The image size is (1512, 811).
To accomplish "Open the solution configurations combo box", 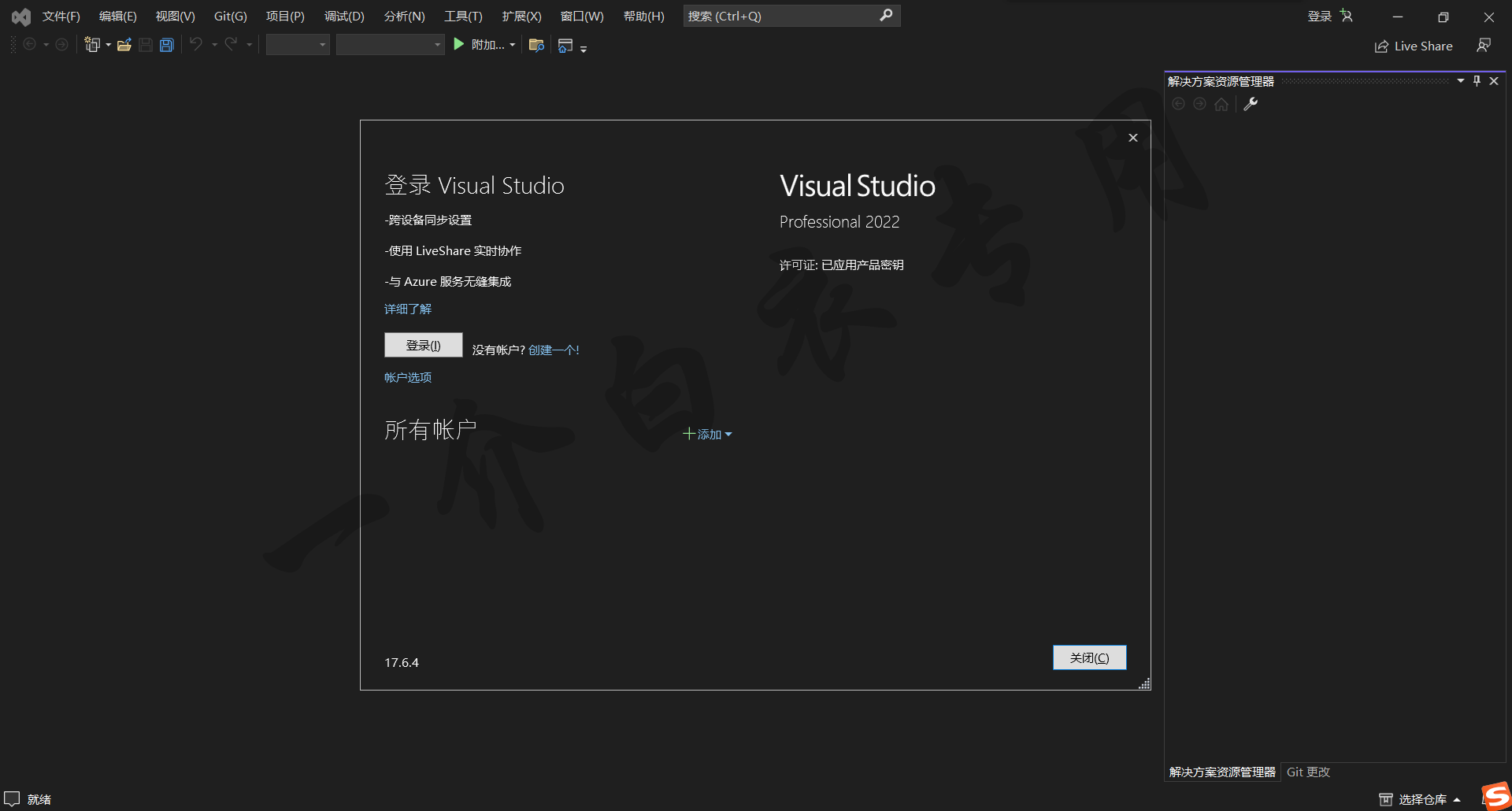I will point(298,45).
